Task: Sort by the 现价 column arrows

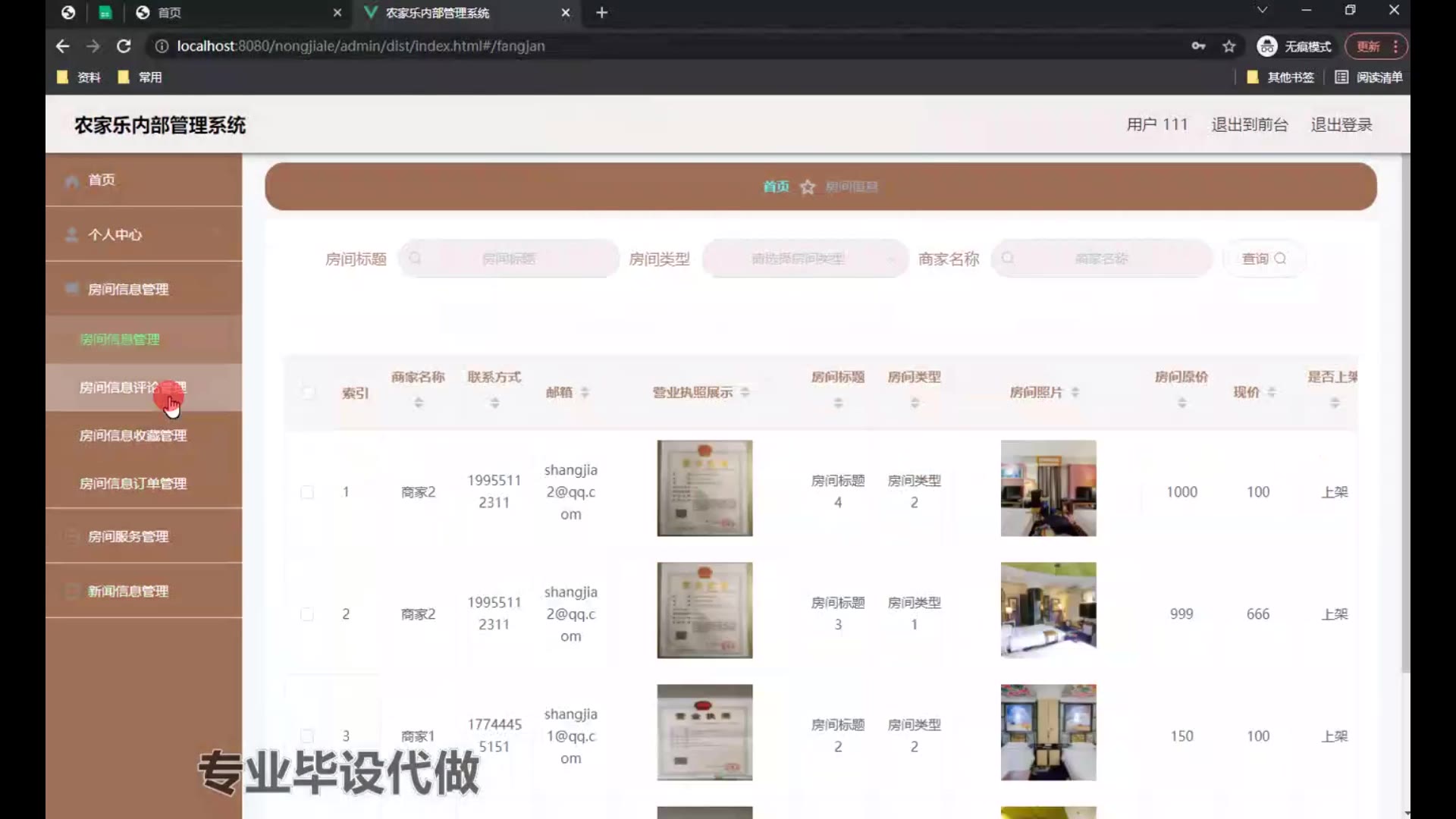Action: (x=1272, y=392)
